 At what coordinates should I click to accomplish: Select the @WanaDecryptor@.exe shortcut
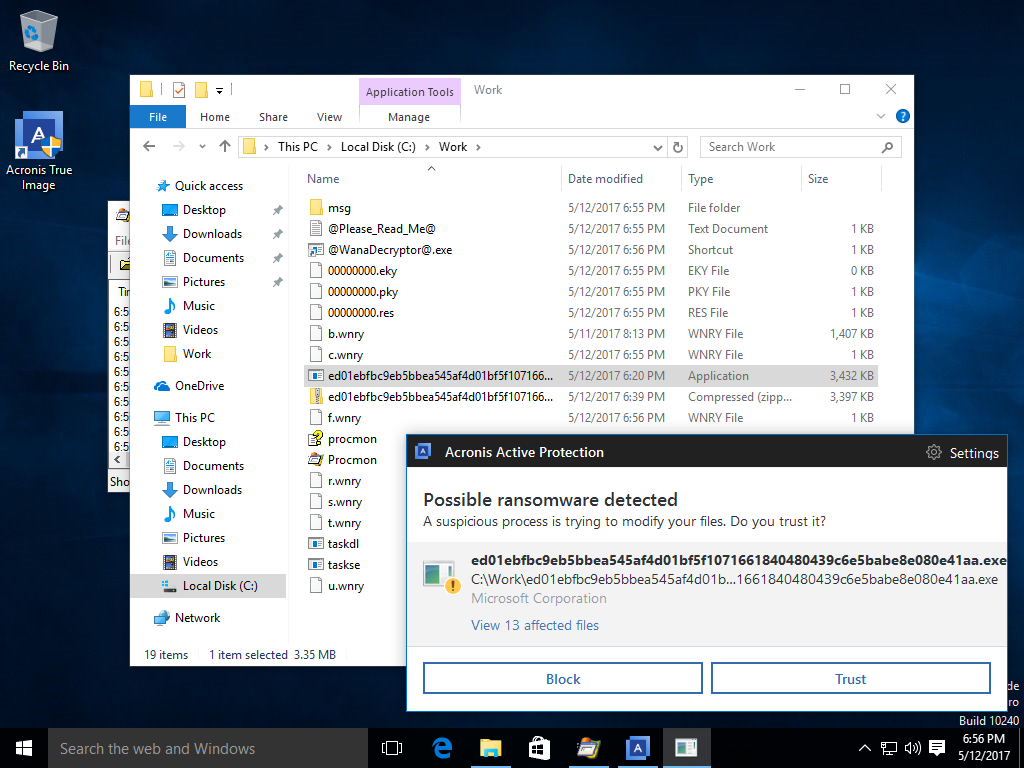pos(390,249)
